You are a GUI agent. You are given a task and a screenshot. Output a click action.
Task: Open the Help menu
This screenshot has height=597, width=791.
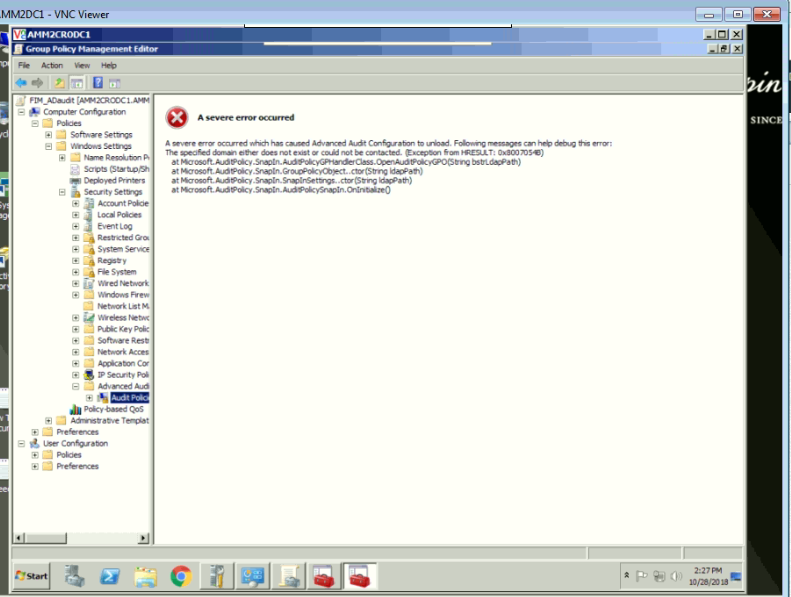[x=108, y=65]
